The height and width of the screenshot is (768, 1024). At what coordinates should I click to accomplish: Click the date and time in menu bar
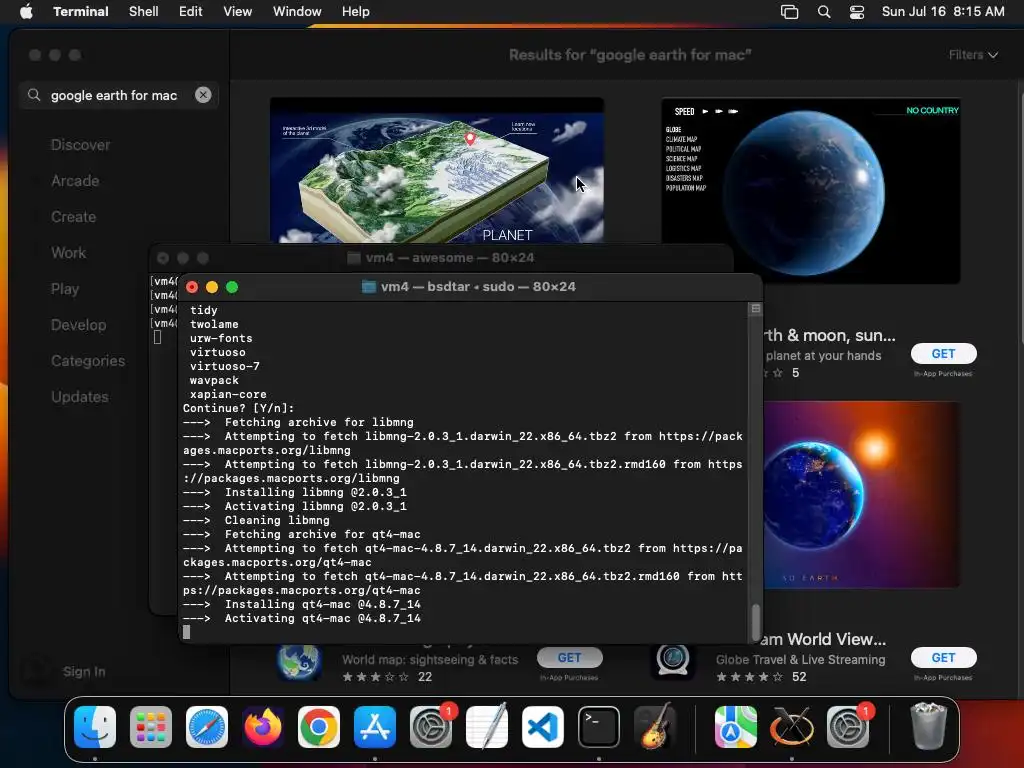943,12
